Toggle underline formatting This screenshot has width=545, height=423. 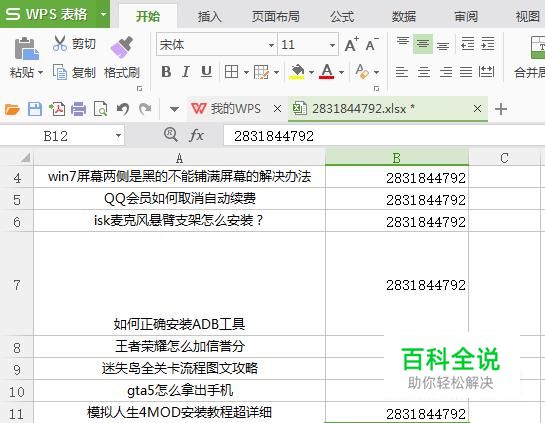(206, 72)
